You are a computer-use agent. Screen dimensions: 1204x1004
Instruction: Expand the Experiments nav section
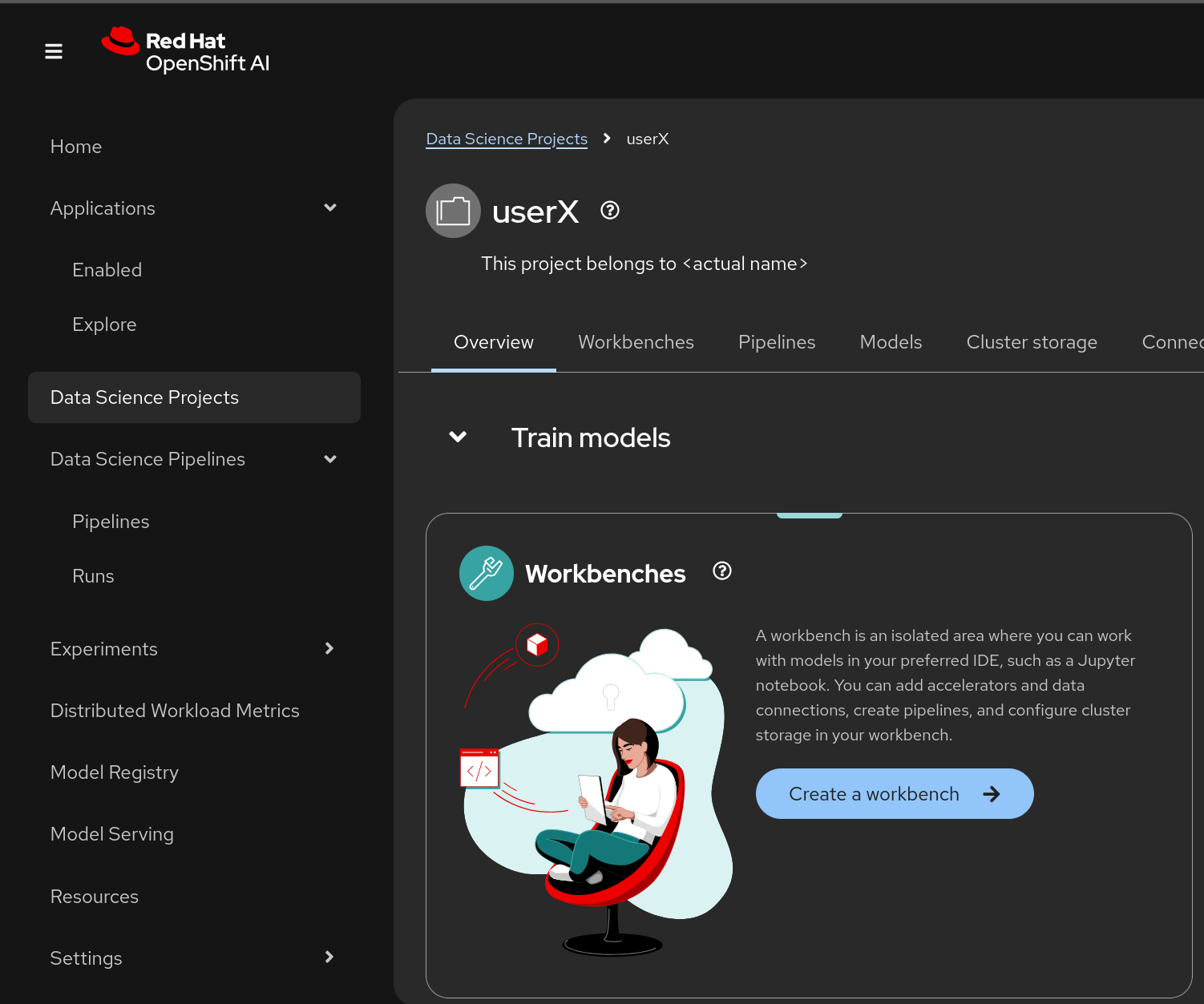[x=329, y=648]
